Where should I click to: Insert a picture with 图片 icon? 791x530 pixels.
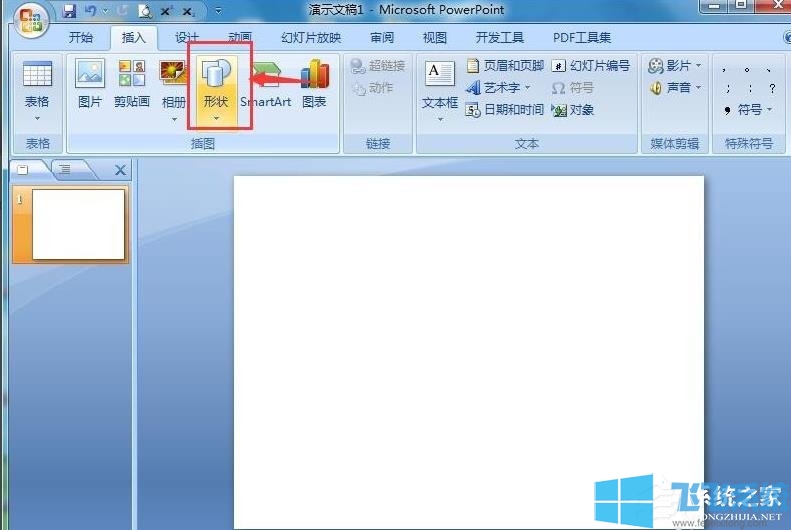[x=90, y=84]
